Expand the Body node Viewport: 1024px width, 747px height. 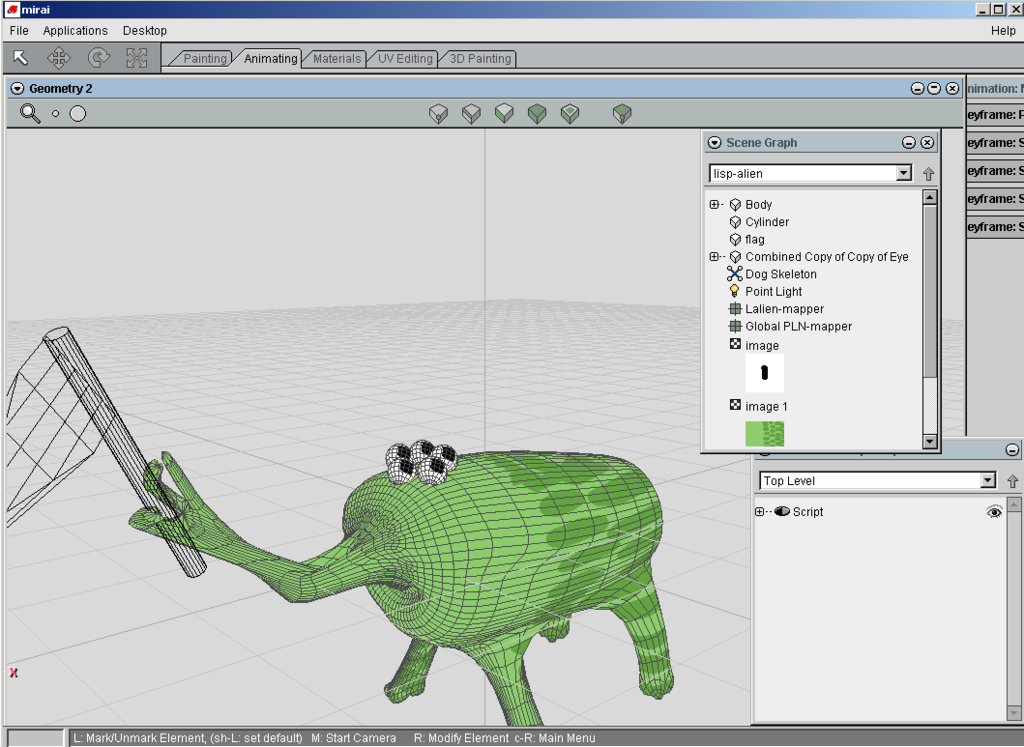(x=714, y=204)
